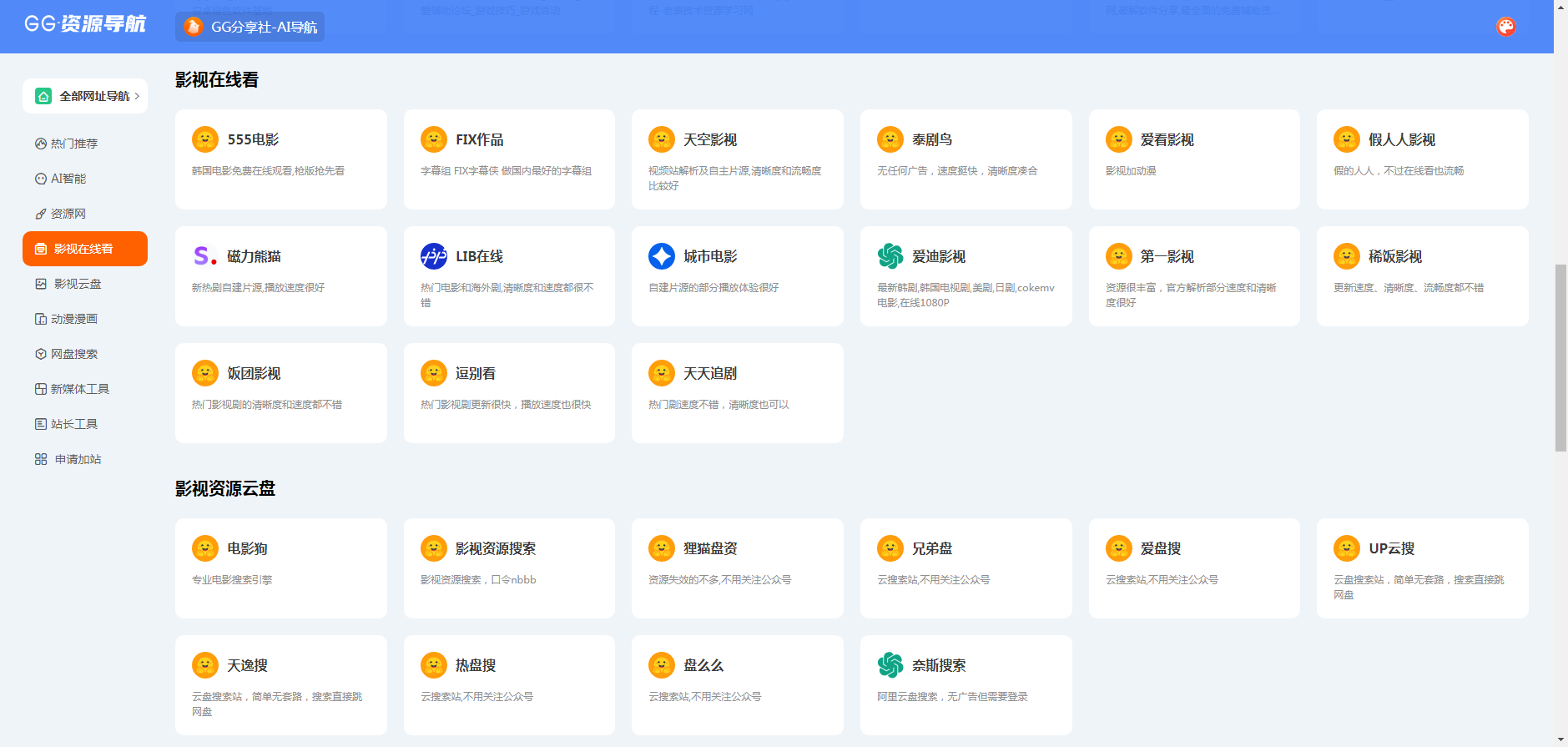Open the 饭团影视 card title

(x=254, y=373)
